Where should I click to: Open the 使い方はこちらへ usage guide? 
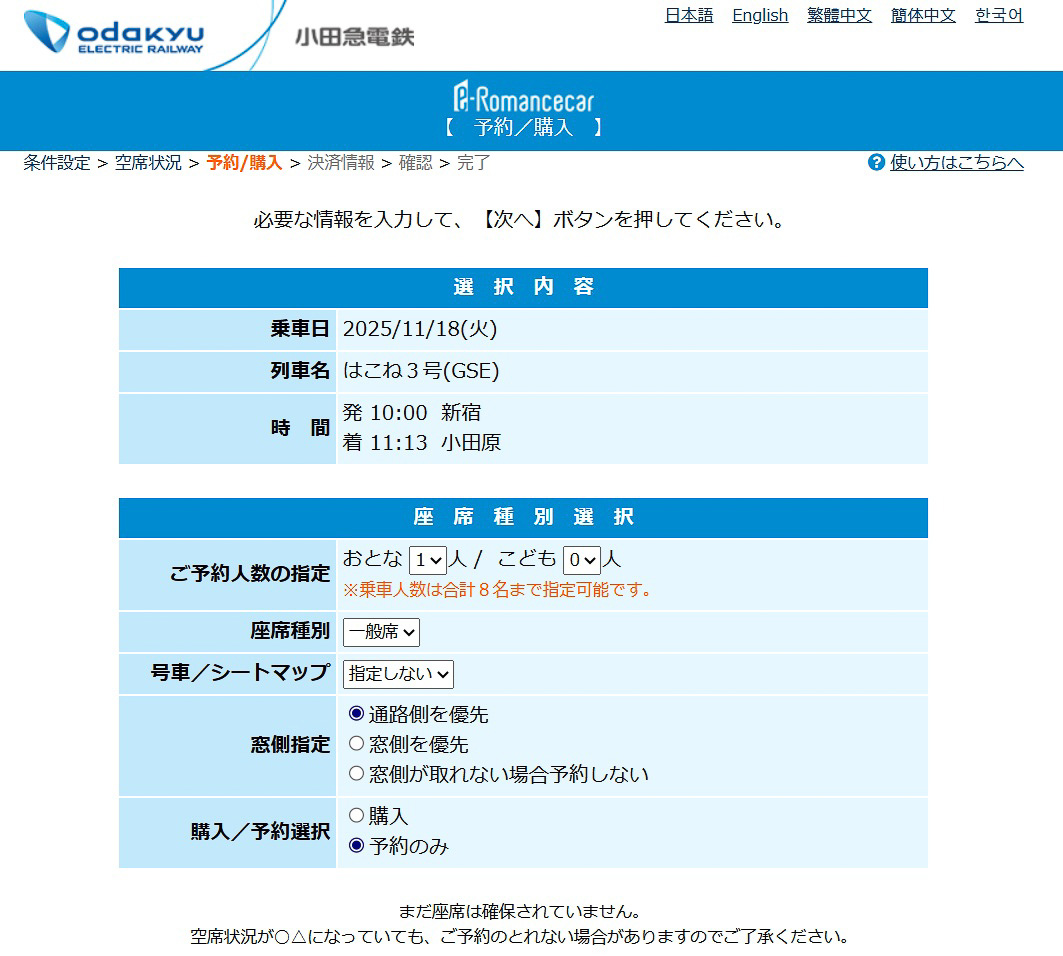pyautogui.click(x=957, y=163)
